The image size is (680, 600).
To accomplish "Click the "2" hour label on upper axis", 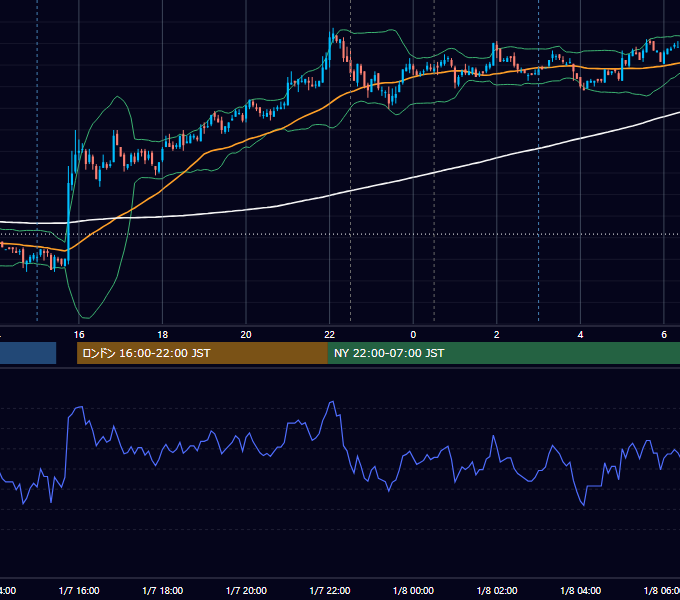I will [x=497, y=334].
